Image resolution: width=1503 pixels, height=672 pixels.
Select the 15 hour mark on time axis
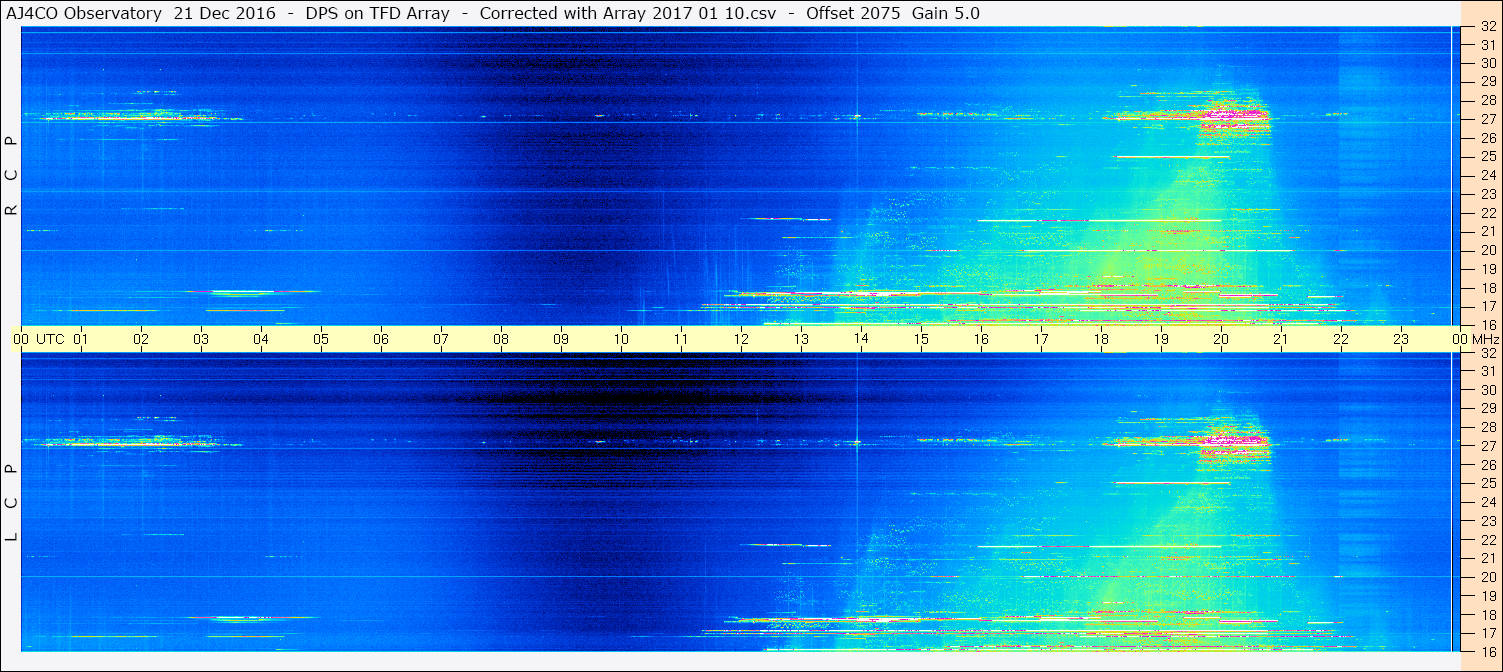(x=921, y=339)
